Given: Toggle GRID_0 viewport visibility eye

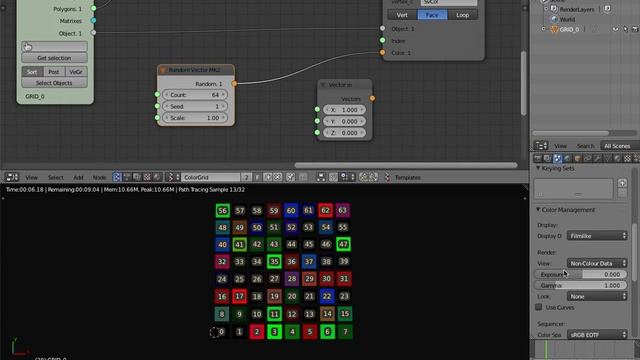Looking at the screenshot, I should coord(615,29).
